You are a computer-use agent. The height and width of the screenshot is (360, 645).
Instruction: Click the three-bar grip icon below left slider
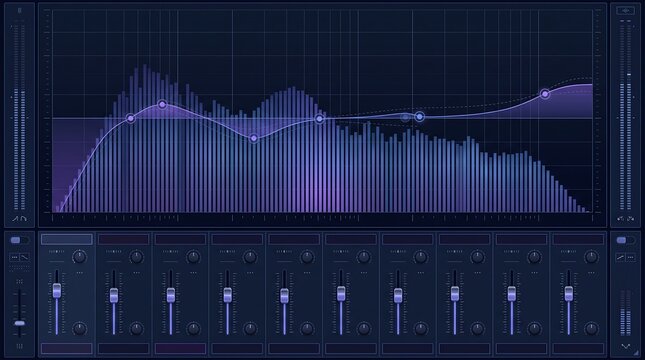point(19,346)
